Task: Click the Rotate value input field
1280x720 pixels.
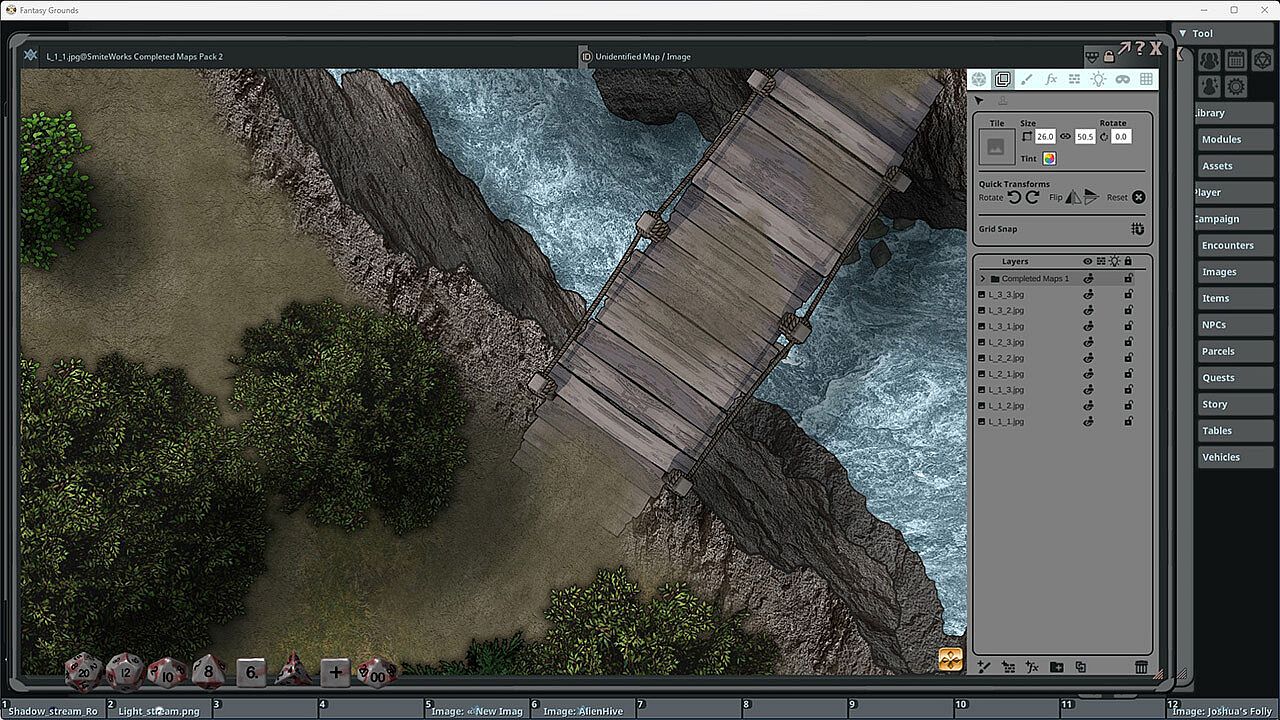Action: [x=1121, y=136]
